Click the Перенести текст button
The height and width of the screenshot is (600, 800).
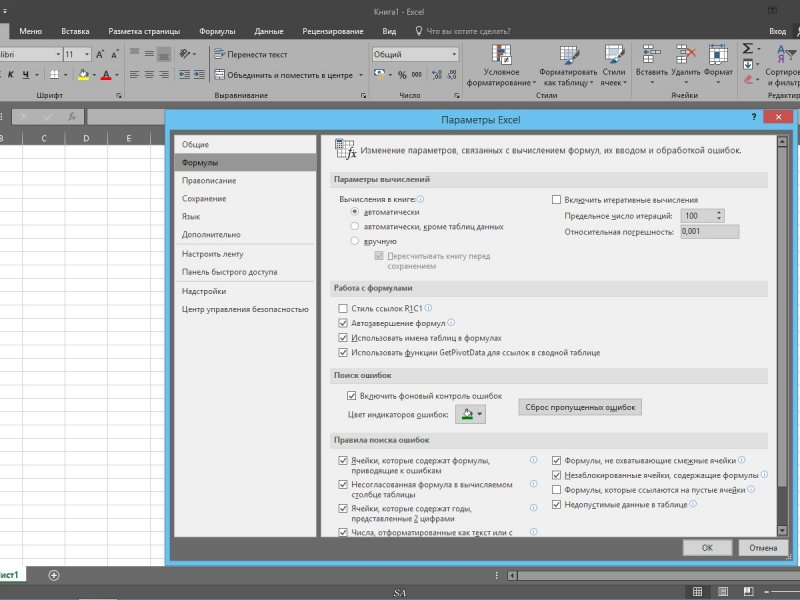[251, 54]
